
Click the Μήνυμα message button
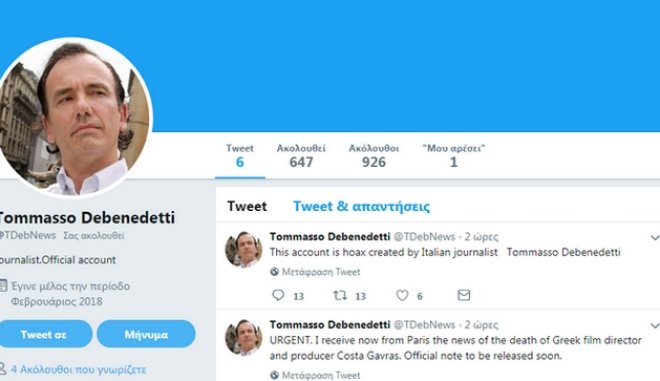(146, 334)
